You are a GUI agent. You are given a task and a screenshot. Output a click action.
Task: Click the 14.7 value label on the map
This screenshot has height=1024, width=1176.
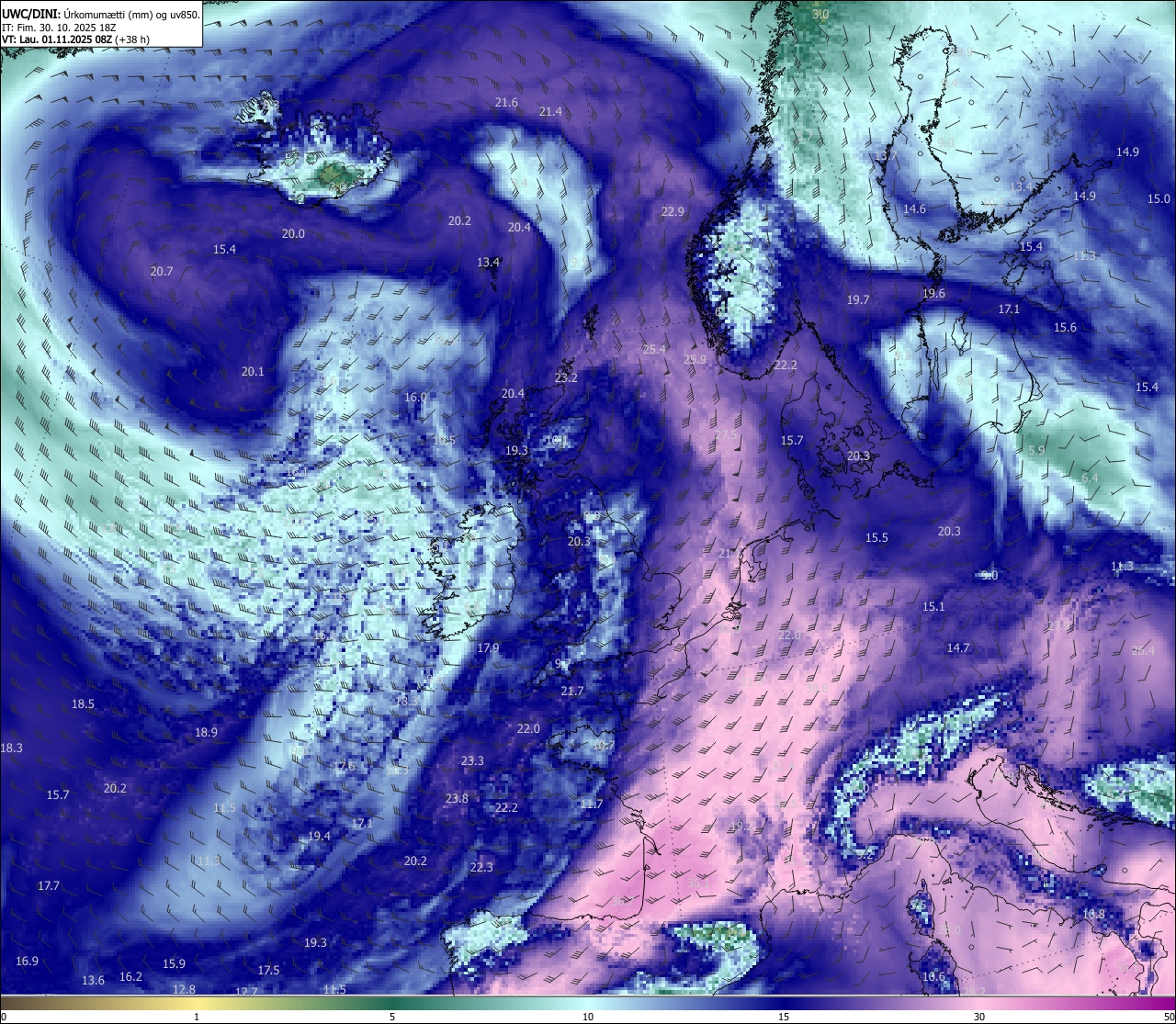(x=958, y=648)
